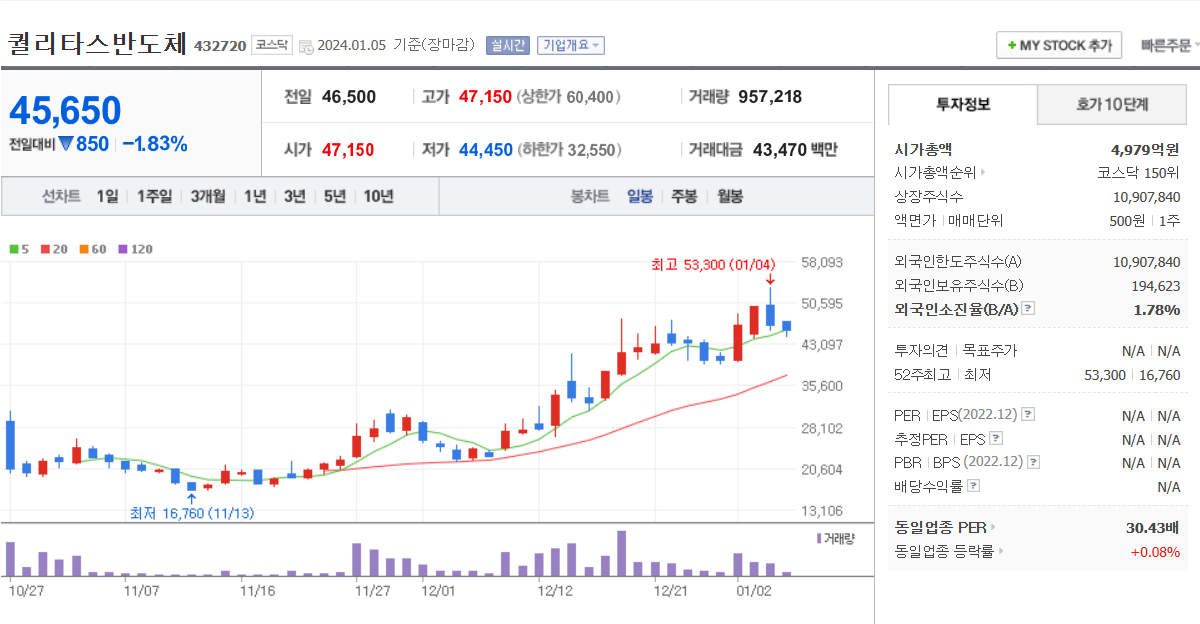Select the 5년 line chart period

(334, 196)
